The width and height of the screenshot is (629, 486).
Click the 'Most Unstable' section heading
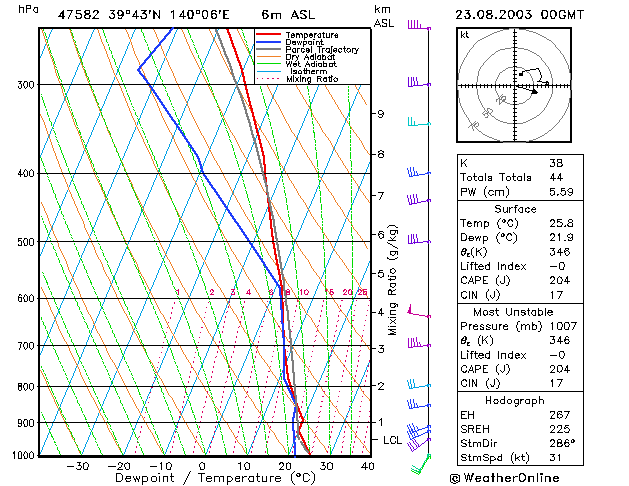coord(513,312)
